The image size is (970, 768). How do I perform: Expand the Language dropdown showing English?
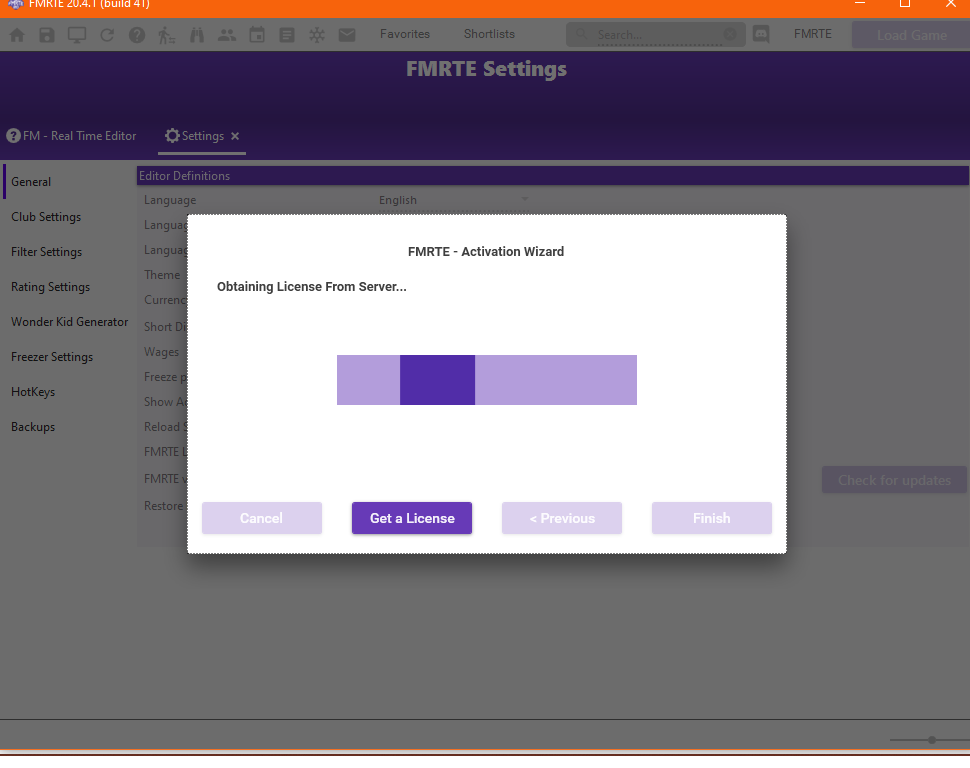tap(453, 200)
